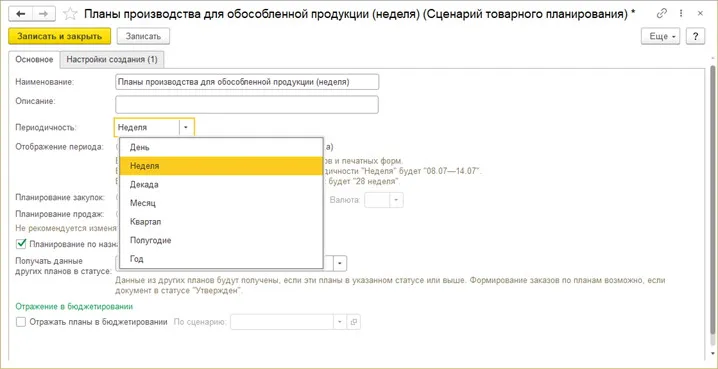
Task: Close the form with the X icon
Action: [700, 13]
